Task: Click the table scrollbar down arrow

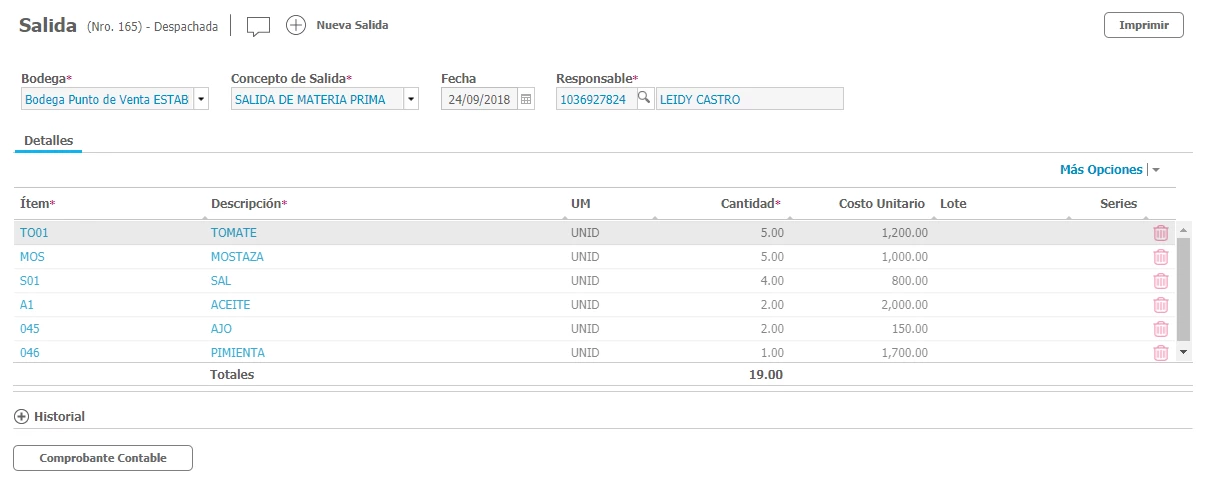Action: click(1184, 352)
